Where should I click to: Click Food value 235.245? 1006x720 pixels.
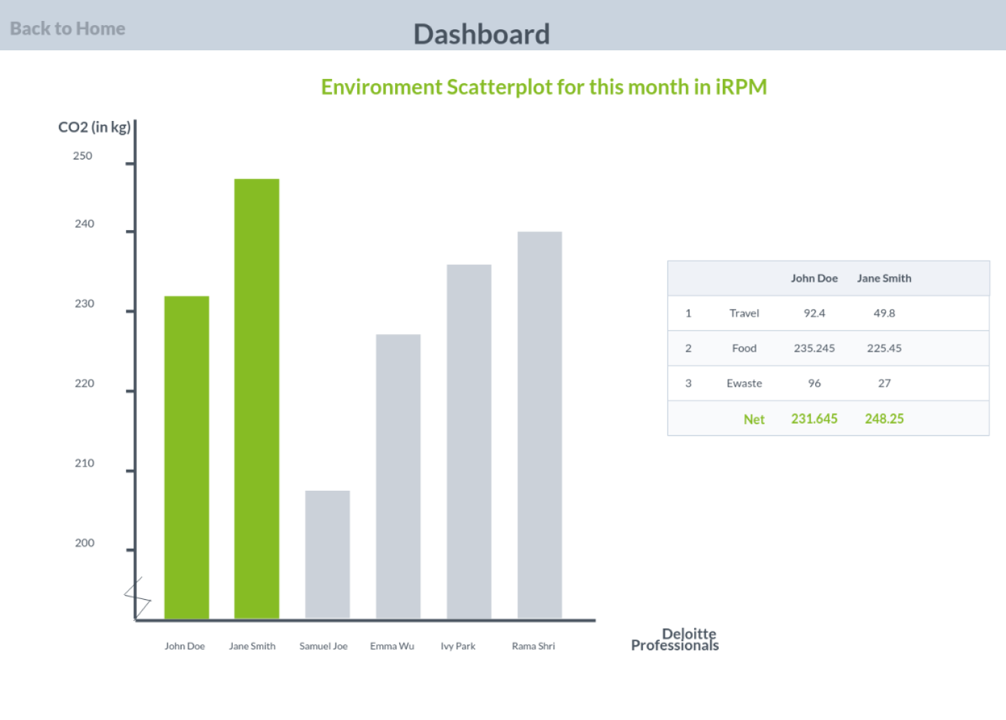(814, 348)
